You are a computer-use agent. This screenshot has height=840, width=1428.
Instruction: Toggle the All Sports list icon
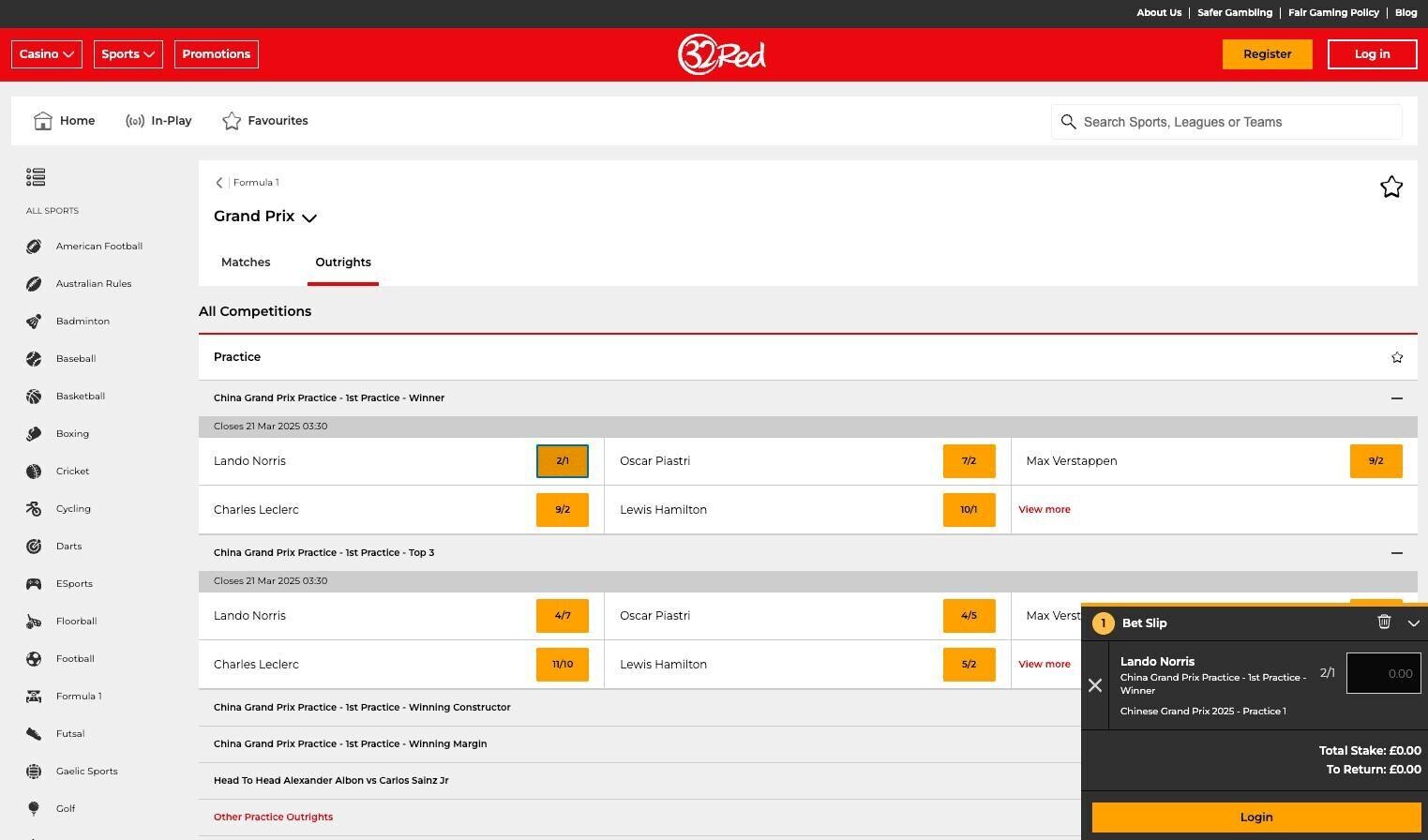[x=36, y=177]
